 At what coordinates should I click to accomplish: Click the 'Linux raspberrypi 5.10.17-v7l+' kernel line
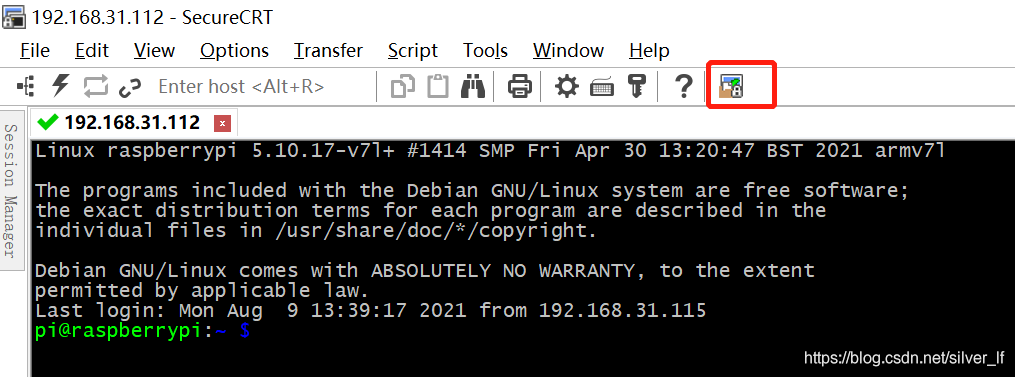[x=490, y=151]
